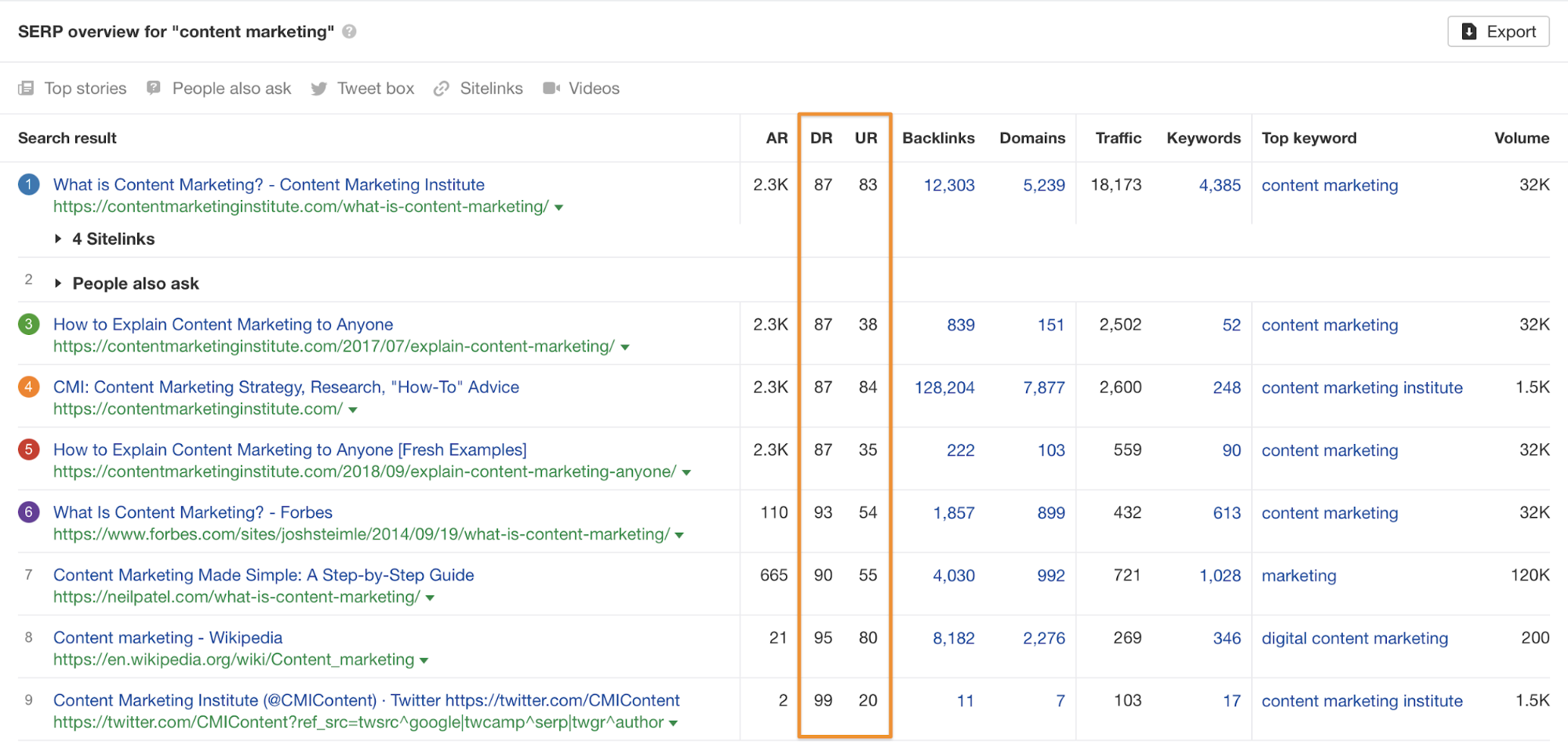This screenshot has width=1568, height=746.
Task: Click the blue position 1 badge
Action: pyautogui.click(x=29, y=185)
